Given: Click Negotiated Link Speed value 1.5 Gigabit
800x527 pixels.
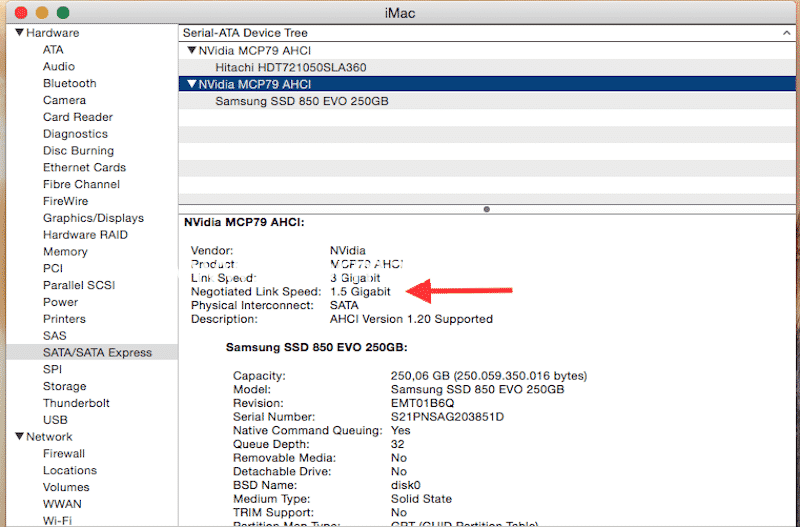Looking at the screenshot, I should [x=360, y=292].
